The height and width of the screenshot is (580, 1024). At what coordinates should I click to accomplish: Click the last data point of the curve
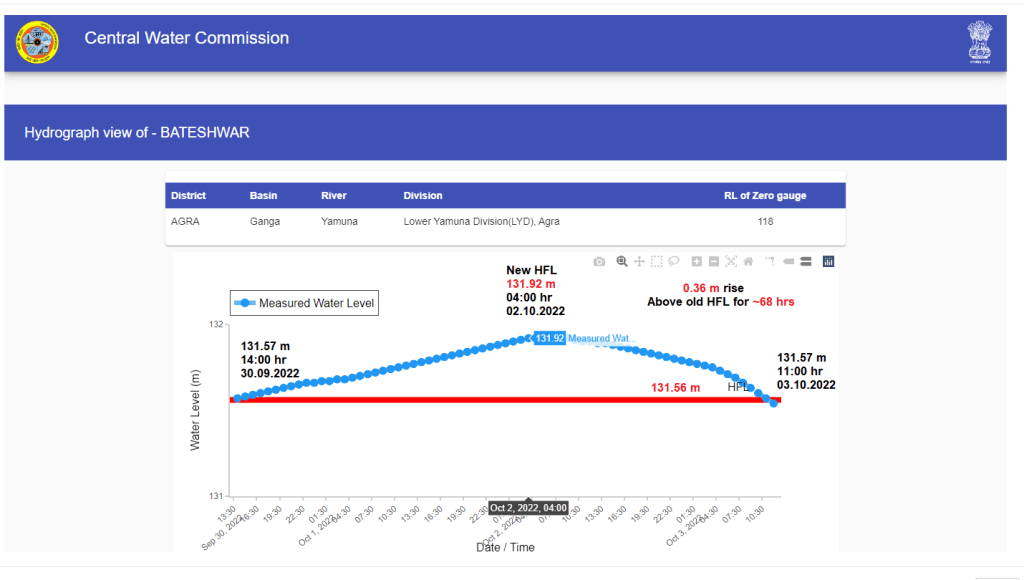(774, 403)
